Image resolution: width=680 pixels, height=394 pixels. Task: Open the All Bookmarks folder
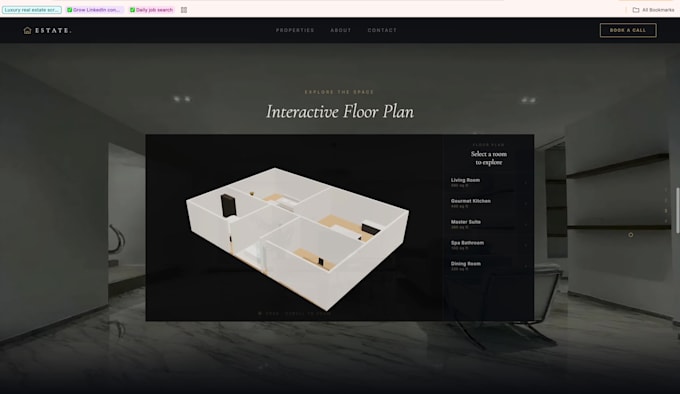pos(653,10)
